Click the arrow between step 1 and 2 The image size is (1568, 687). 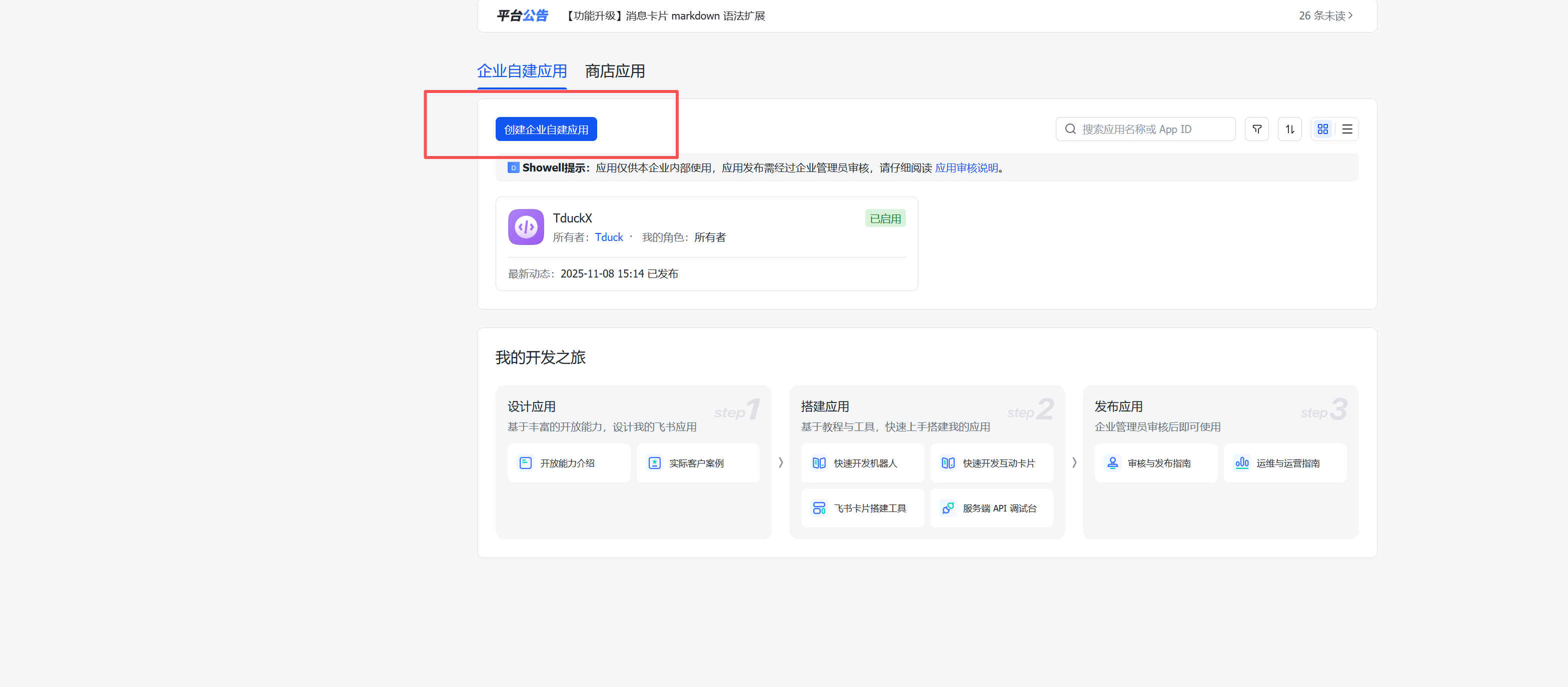pyautogui.click(x=780, y=462)
